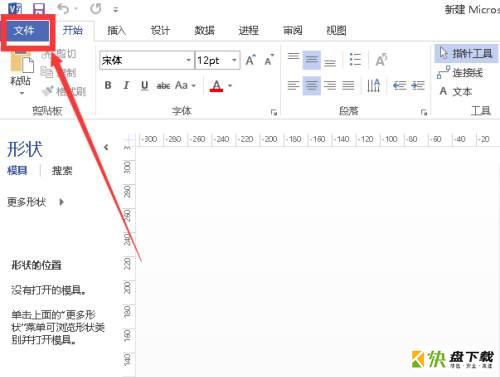Viewport: 500px width, 377px height.
Task: Click the Save icon in quick access toolbar
Action: point(39,9)
